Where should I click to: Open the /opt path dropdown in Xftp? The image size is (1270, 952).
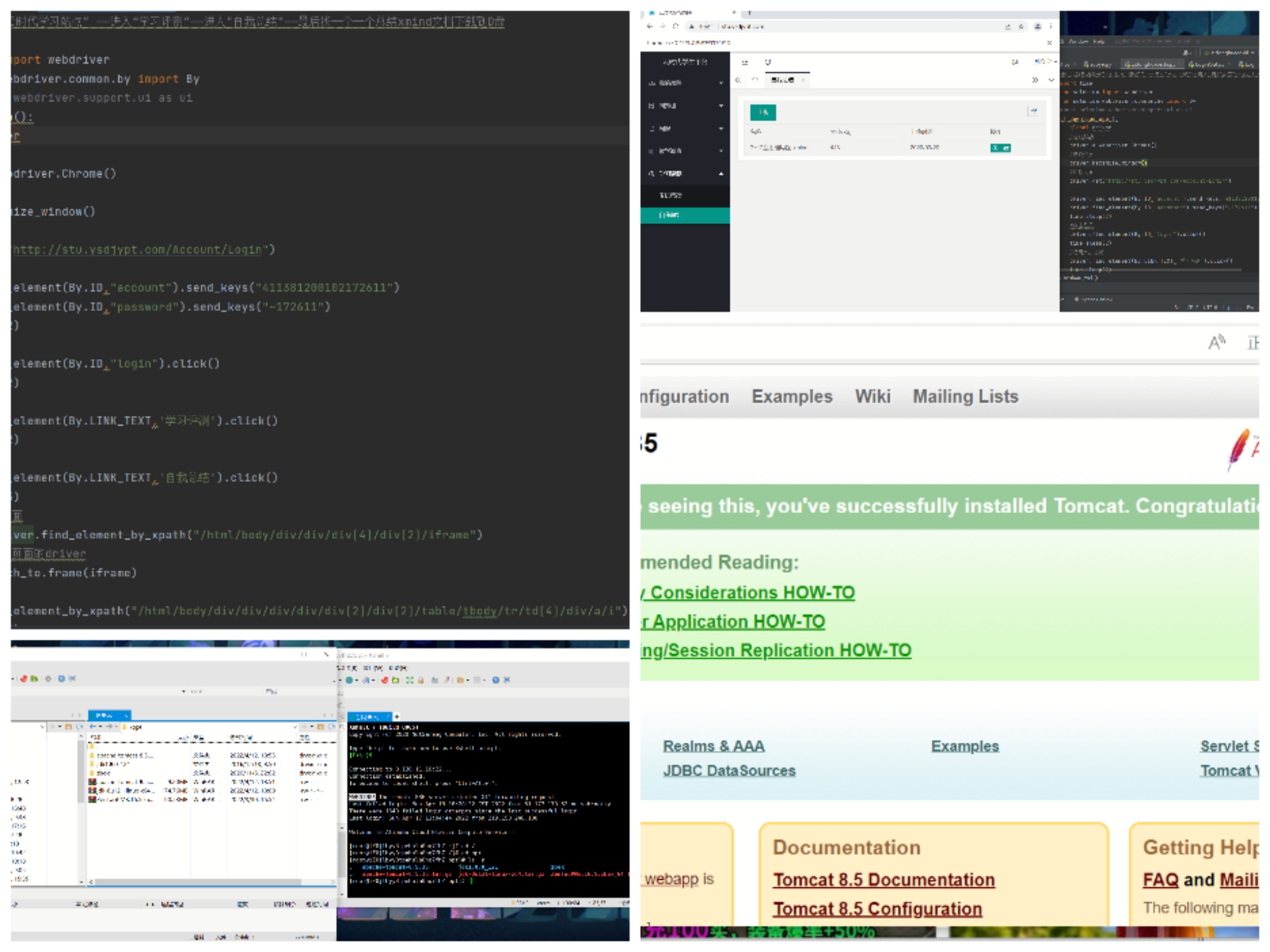(x=296, y=727)
